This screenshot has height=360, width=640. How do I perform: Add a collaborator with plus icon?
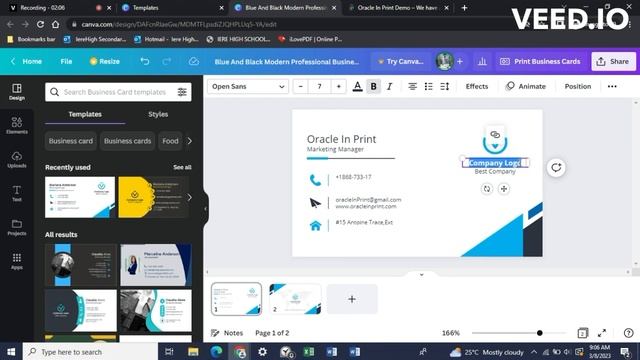click(460, 61)
